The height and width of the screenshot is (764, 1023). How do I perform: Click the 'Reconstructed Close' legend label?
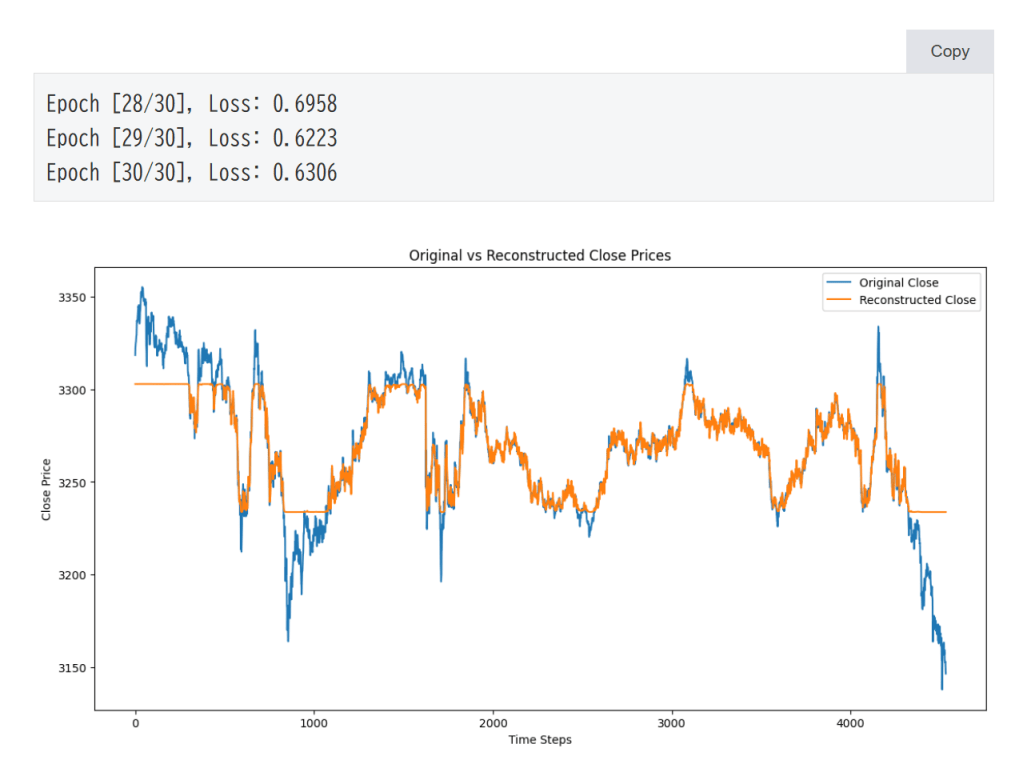[x=917, y=300]
